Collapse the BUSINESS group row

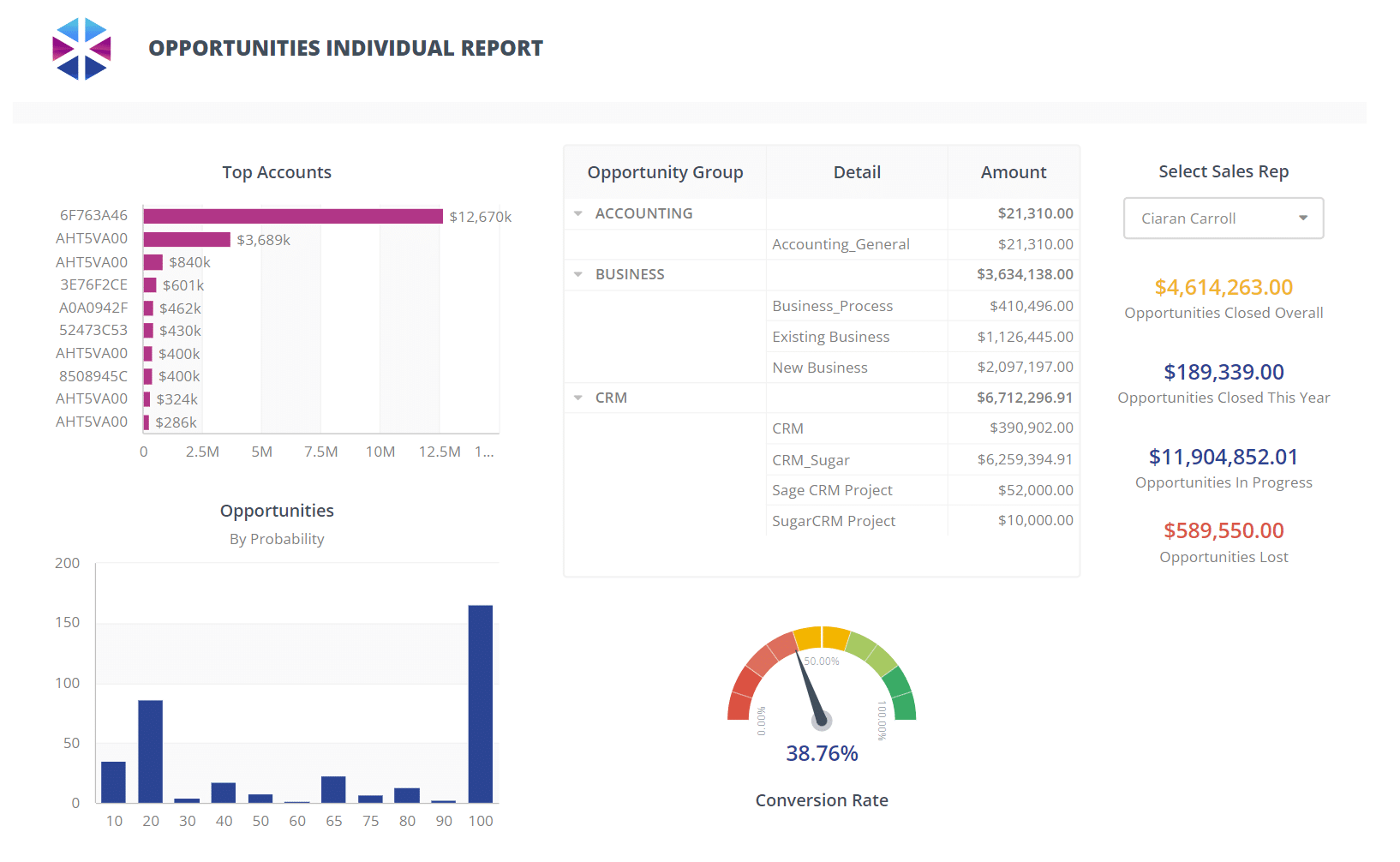578,274
